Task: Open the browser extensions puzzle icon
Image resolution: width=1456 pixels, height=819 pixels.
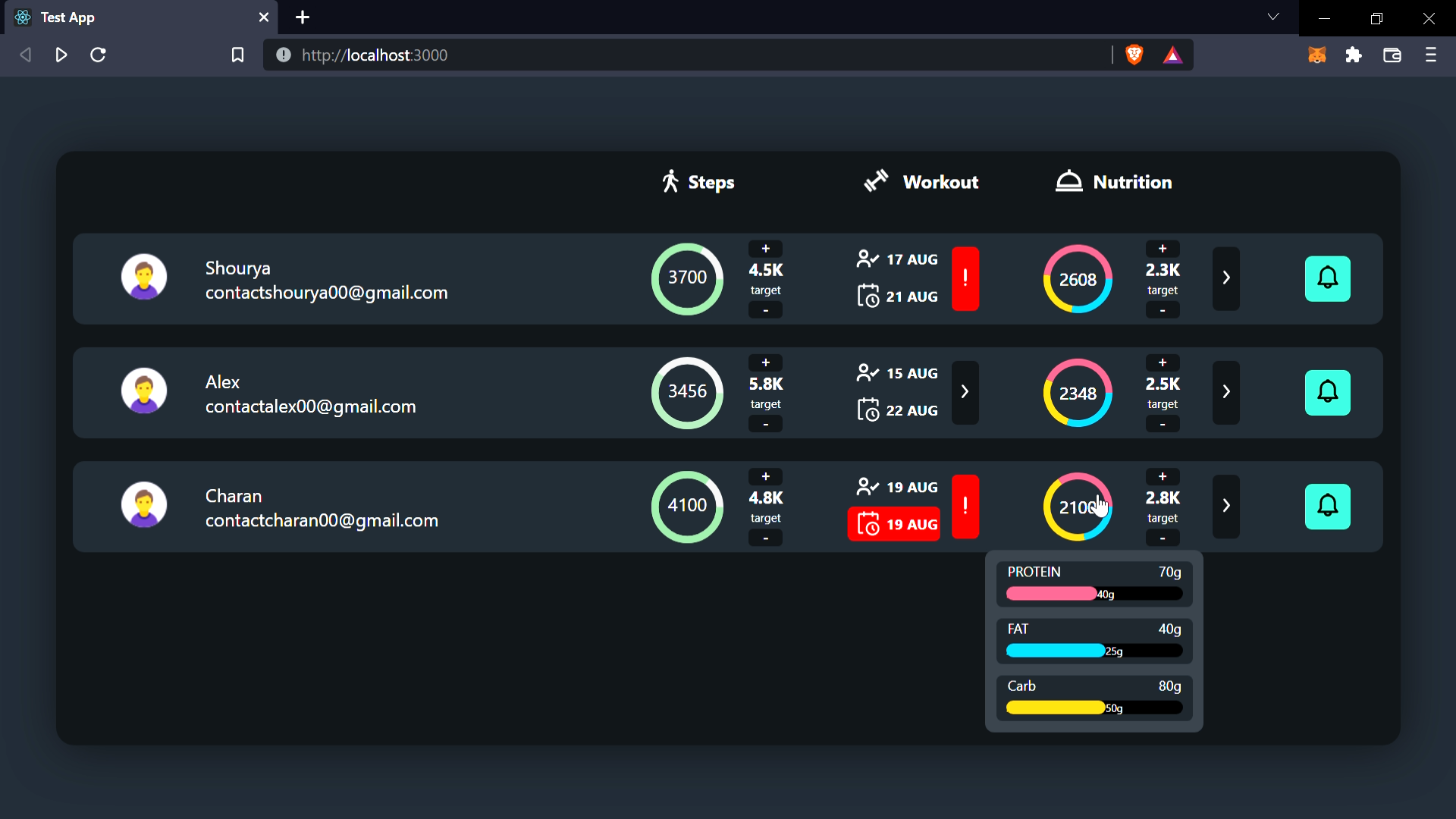Action: [x=1354, y=55]
